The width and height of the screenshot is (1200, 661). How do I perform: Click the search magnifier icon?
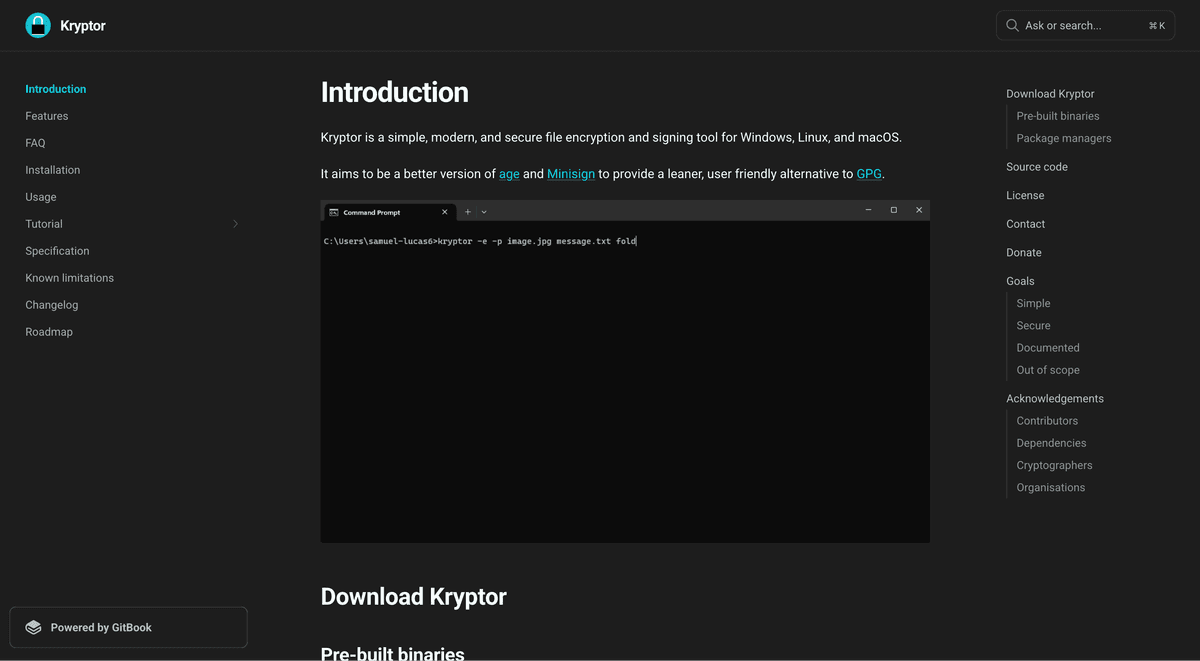pos(1013,25)
